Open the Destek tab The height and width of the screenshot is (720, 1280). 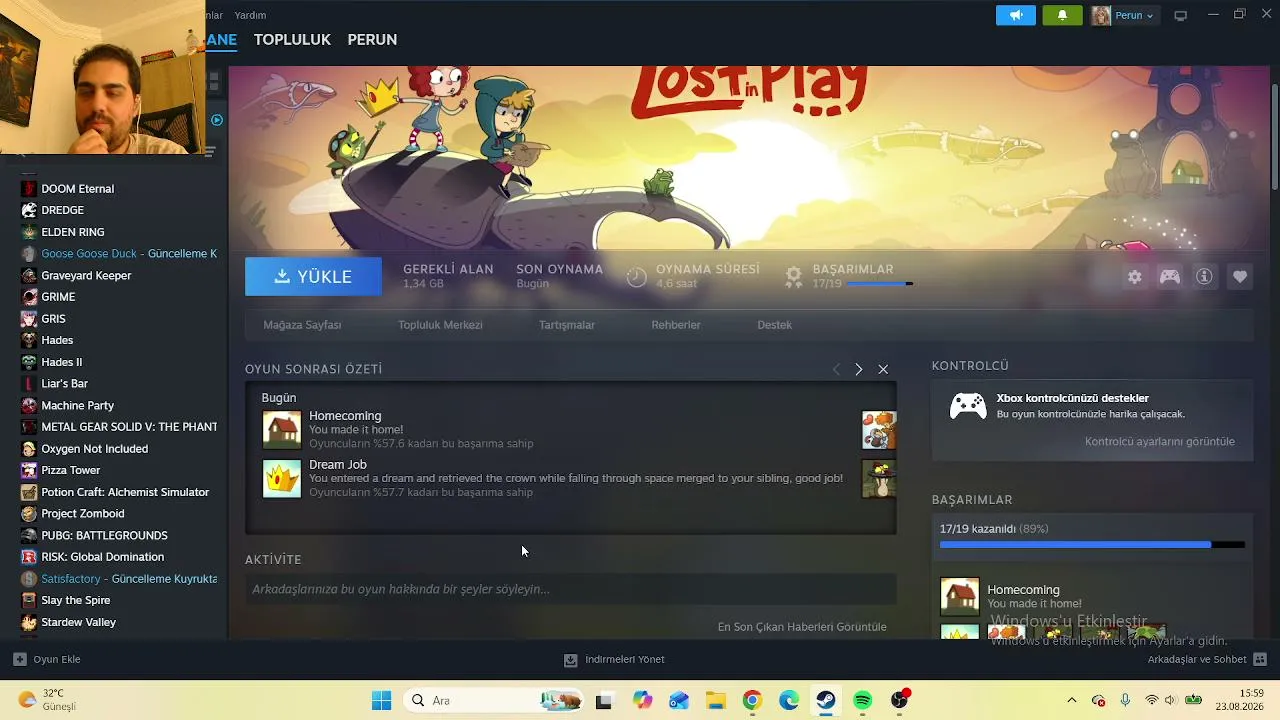click(774, 325)
